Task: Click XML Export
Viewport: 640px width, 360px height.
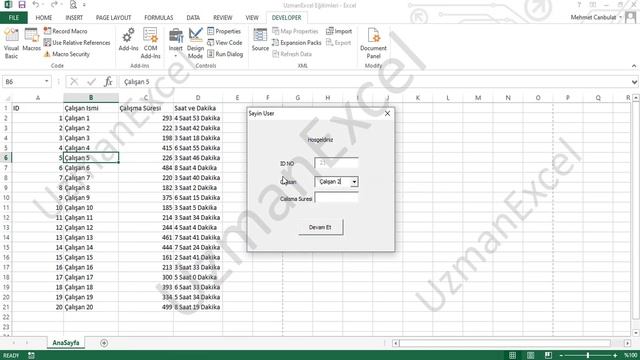Action: click(338, 42)
